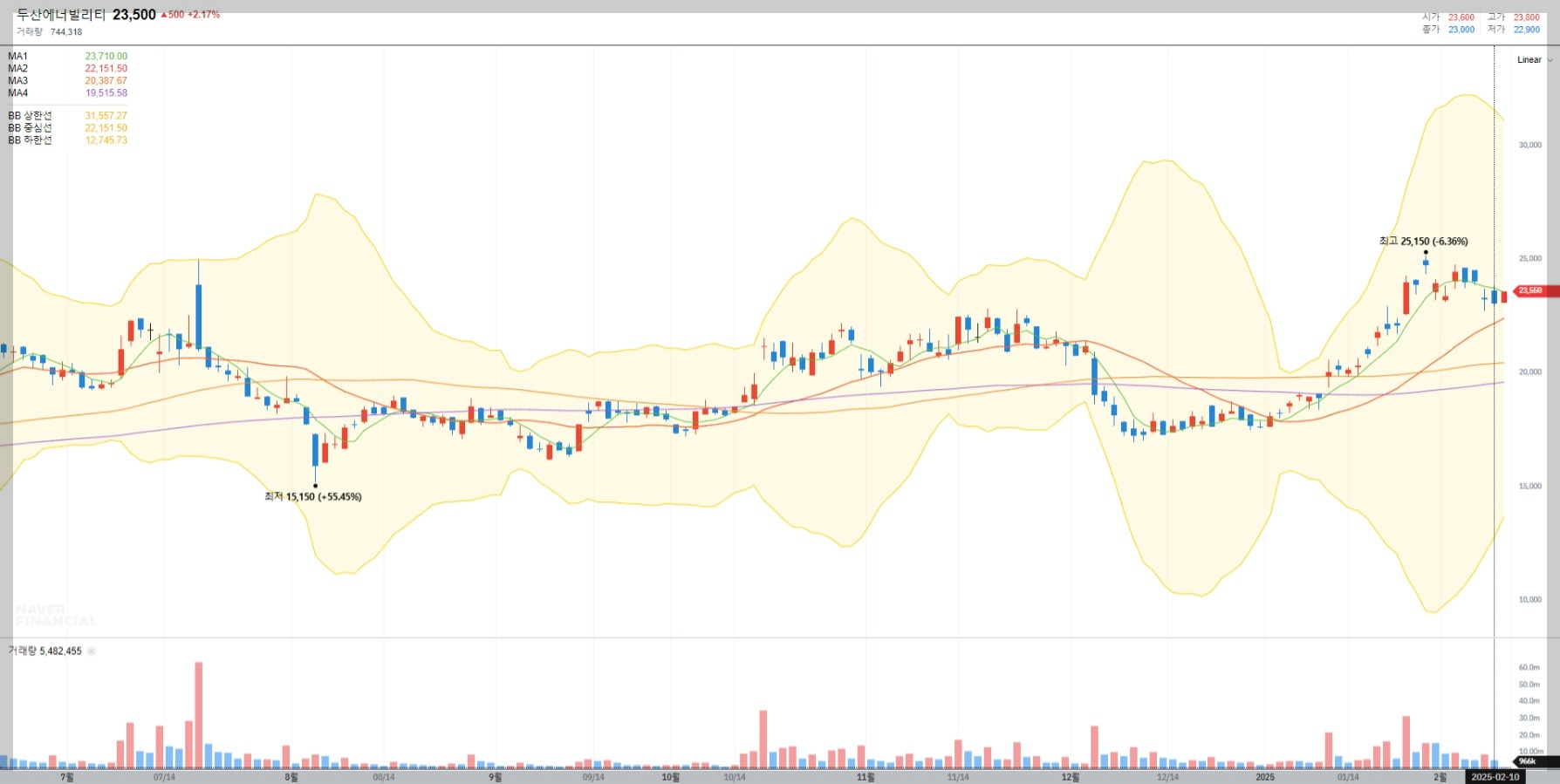Click the BB 상한선 value 31,557.27

106,116
